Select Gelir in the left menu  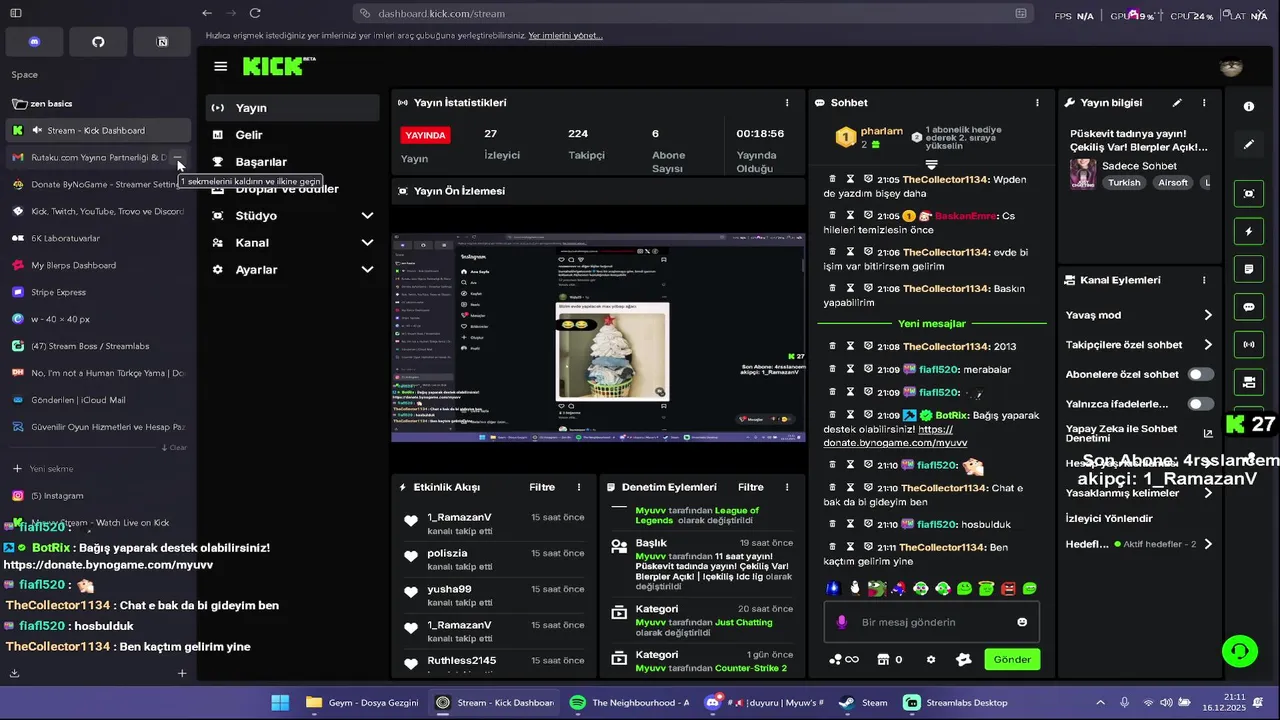292,135
